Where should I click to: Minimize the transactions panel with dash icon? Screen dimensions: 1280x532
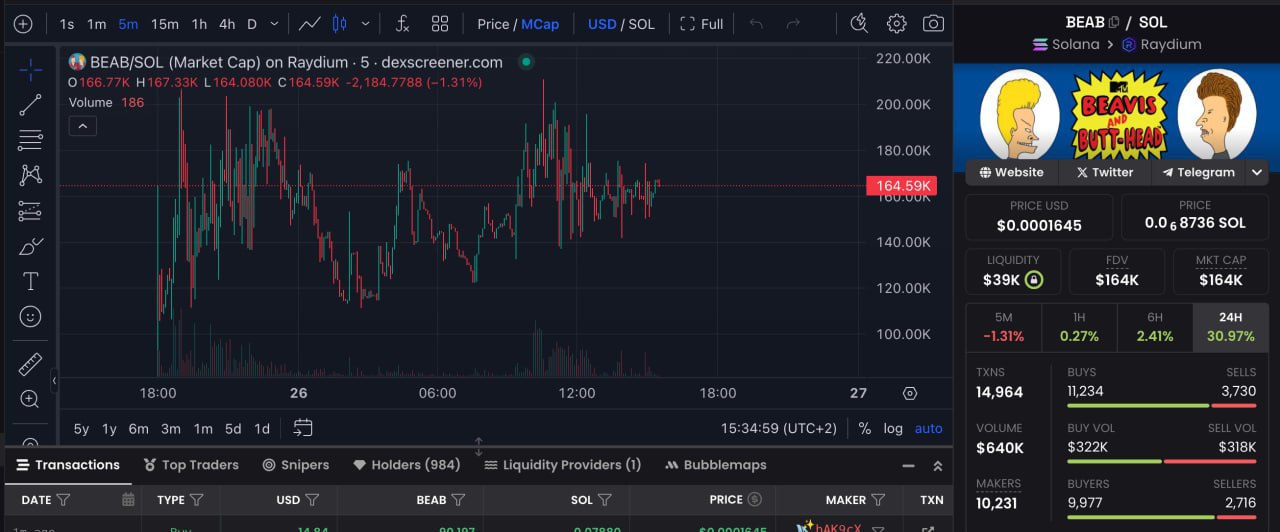point(908,466)
